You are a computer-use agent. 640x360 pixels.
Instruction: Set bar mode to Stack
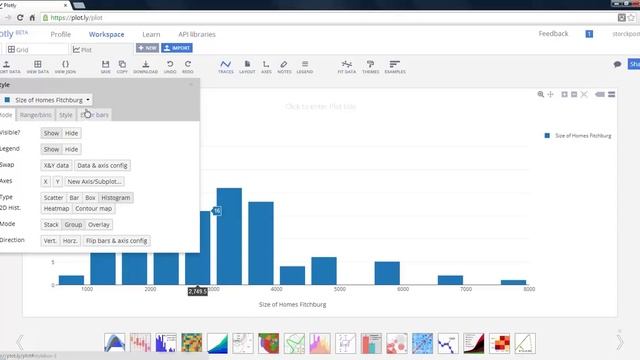51,224
